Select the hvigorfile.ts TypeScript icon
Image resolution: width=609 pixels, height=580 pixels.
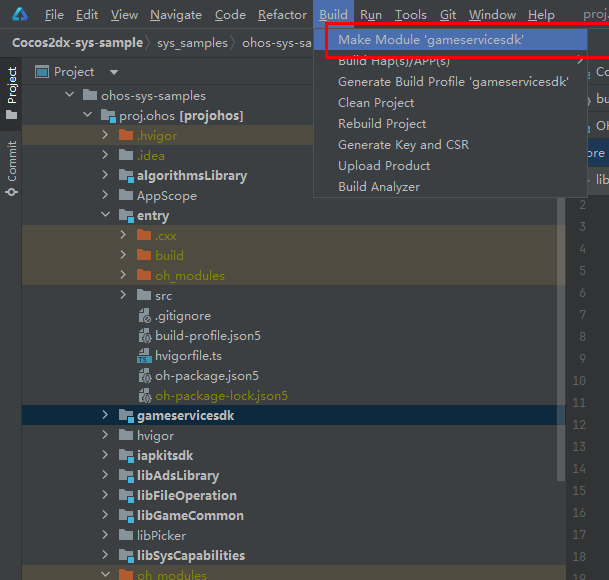[144, 355]
